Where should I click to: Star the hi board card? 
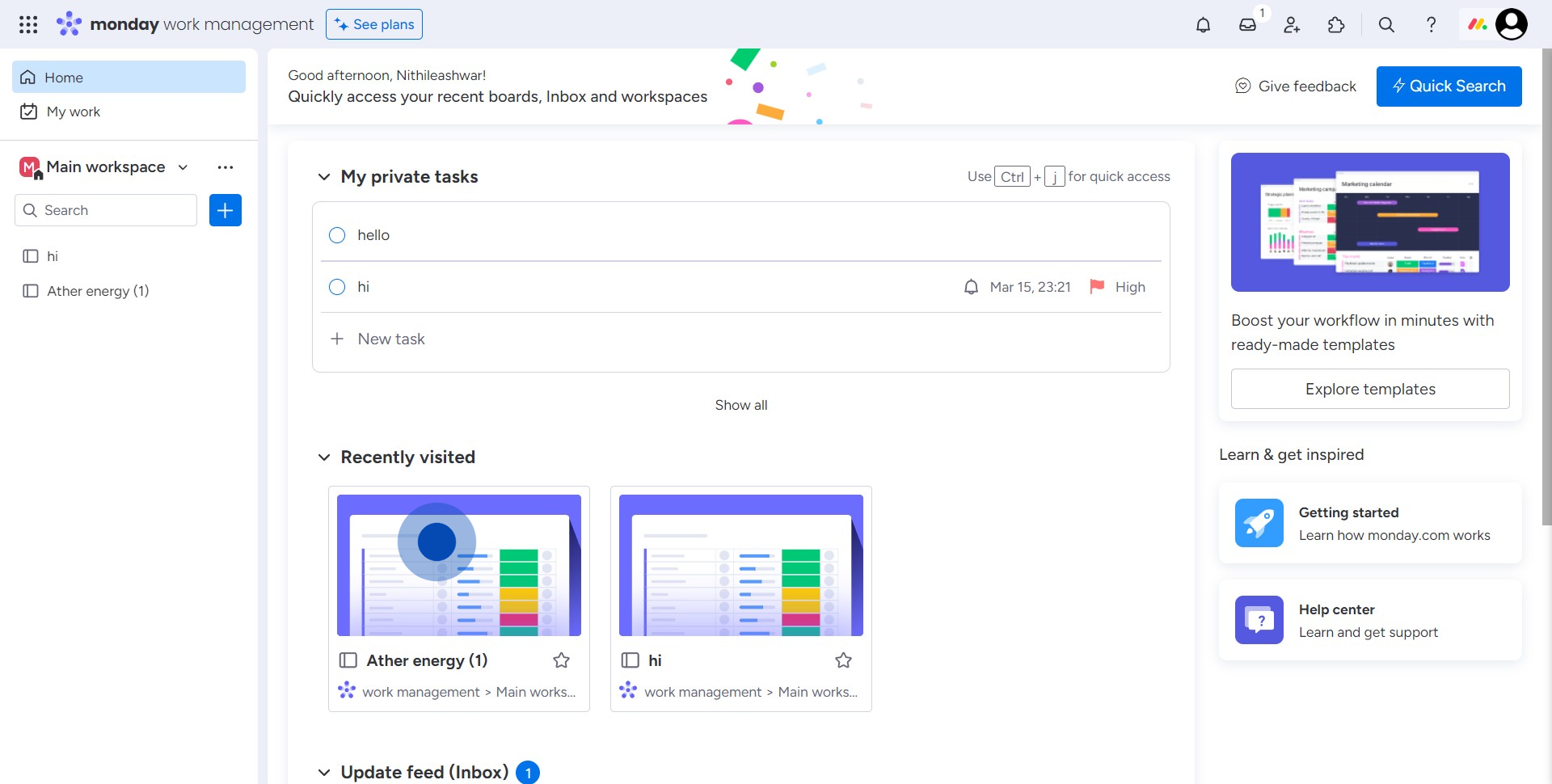coord(843,660)
